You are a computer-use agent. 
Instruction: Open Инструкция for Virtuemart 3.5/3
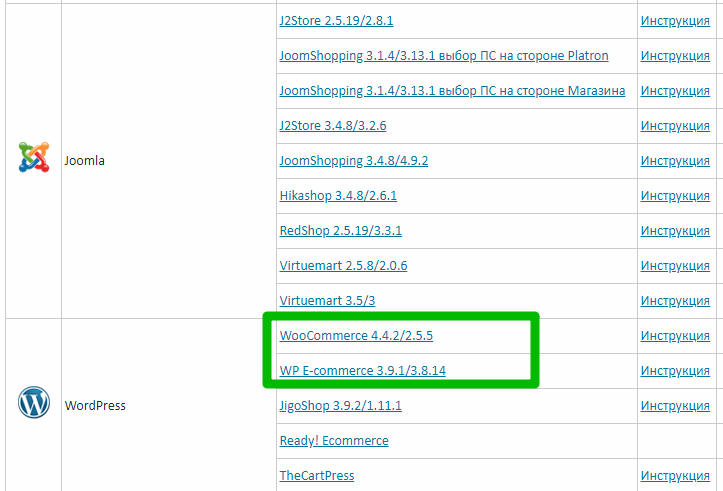coord(675,301)
